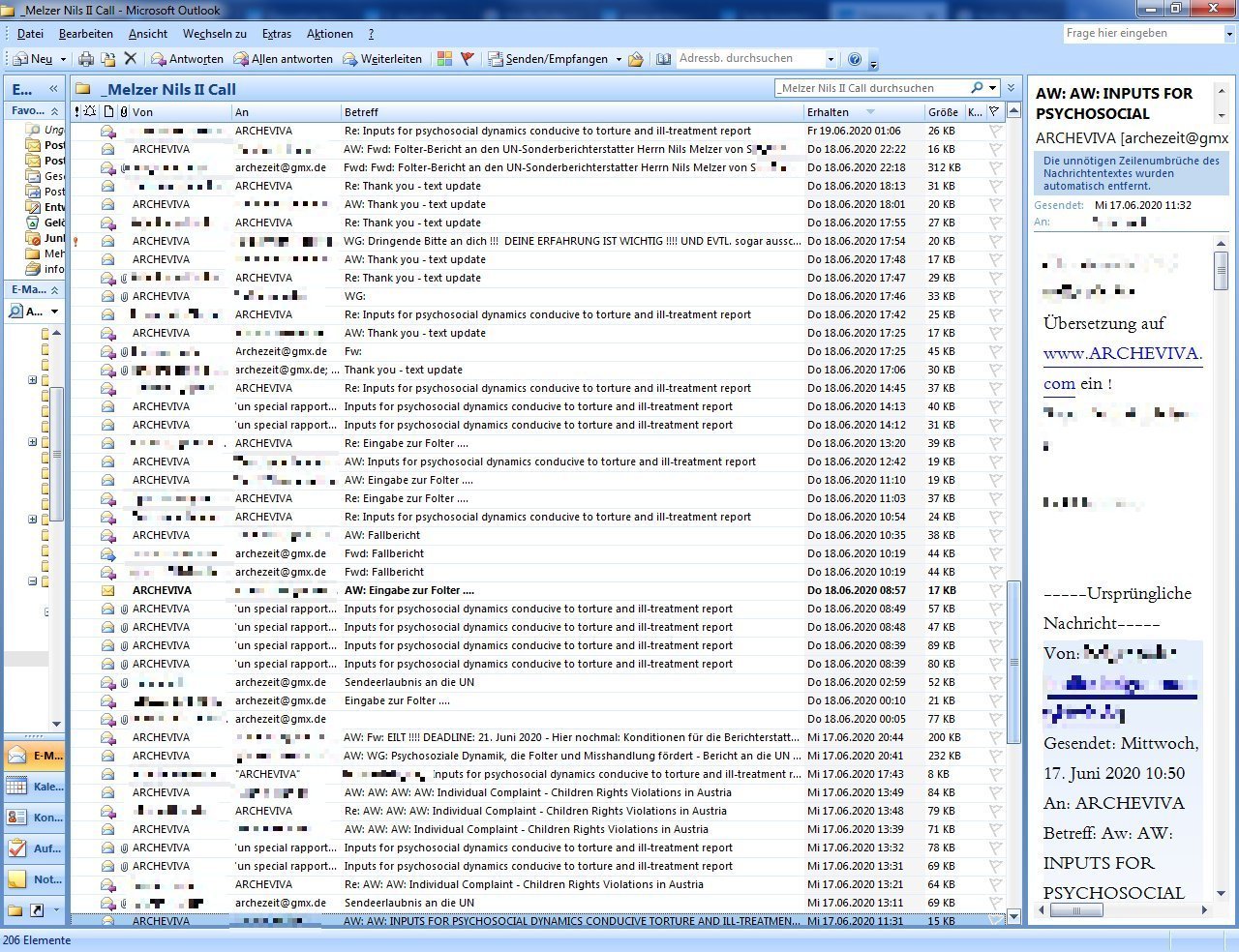Toggle flag on Fr 19.06.2020 01:06 email
Screen dimensions: 1239x952
(995, 131)
